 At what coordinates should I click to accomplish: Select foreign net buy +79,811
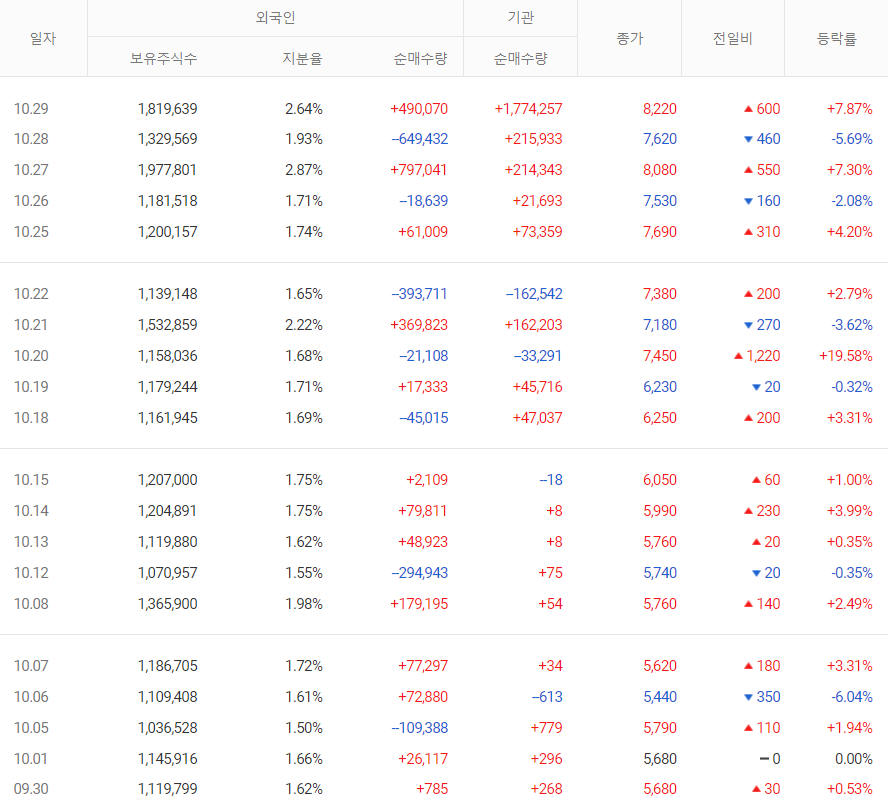tap(422, 510)
